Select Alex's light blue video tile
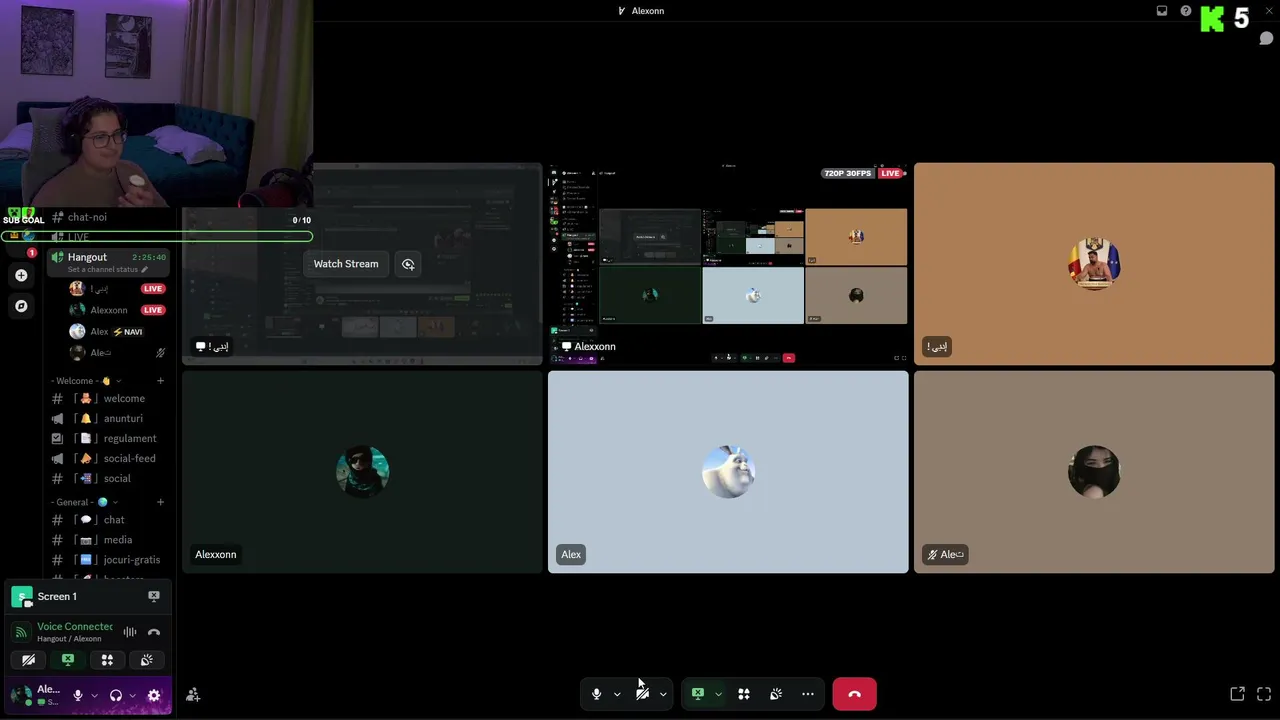This screenshot has width=1280, height=720. pyautogui.click(x=728, y=472)
